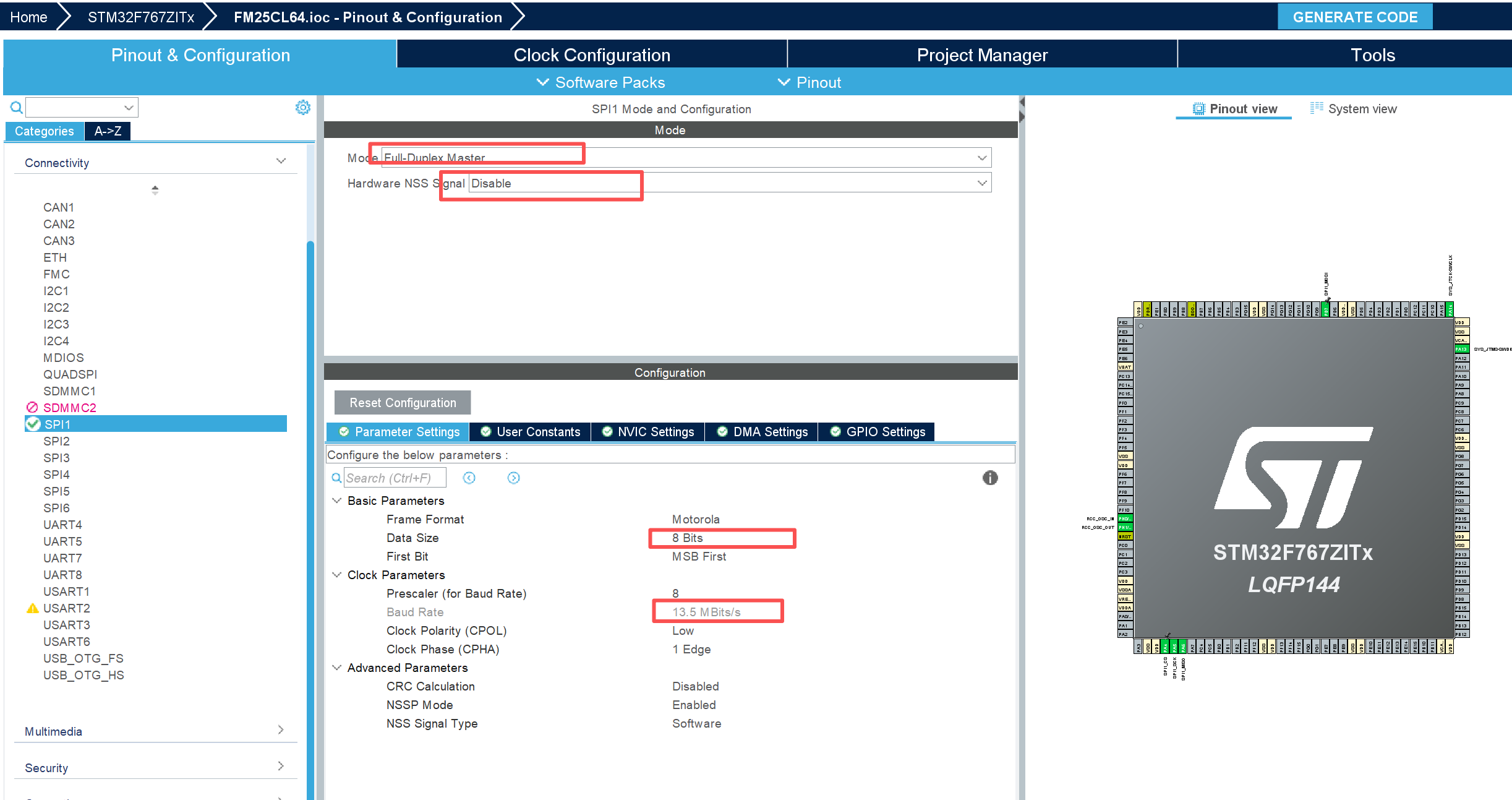1512x800 pixels.
Task: Click the peripheral search magnifier icon
Action: pos(16,108)
